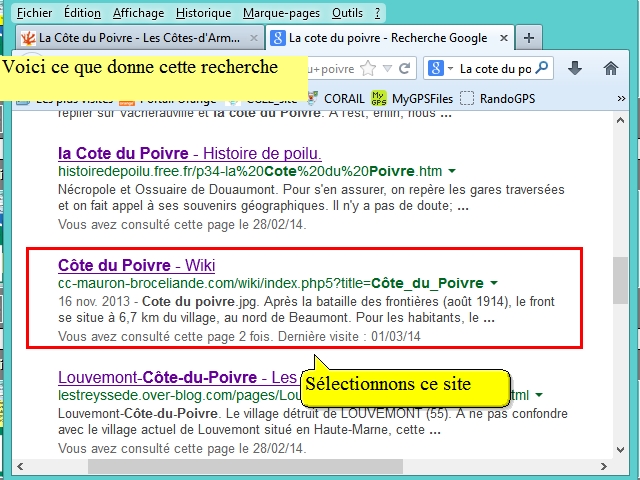Close the La Côte du Poivre tab
This screenshot has width=640, height=480.
click(x=253, y=38)
